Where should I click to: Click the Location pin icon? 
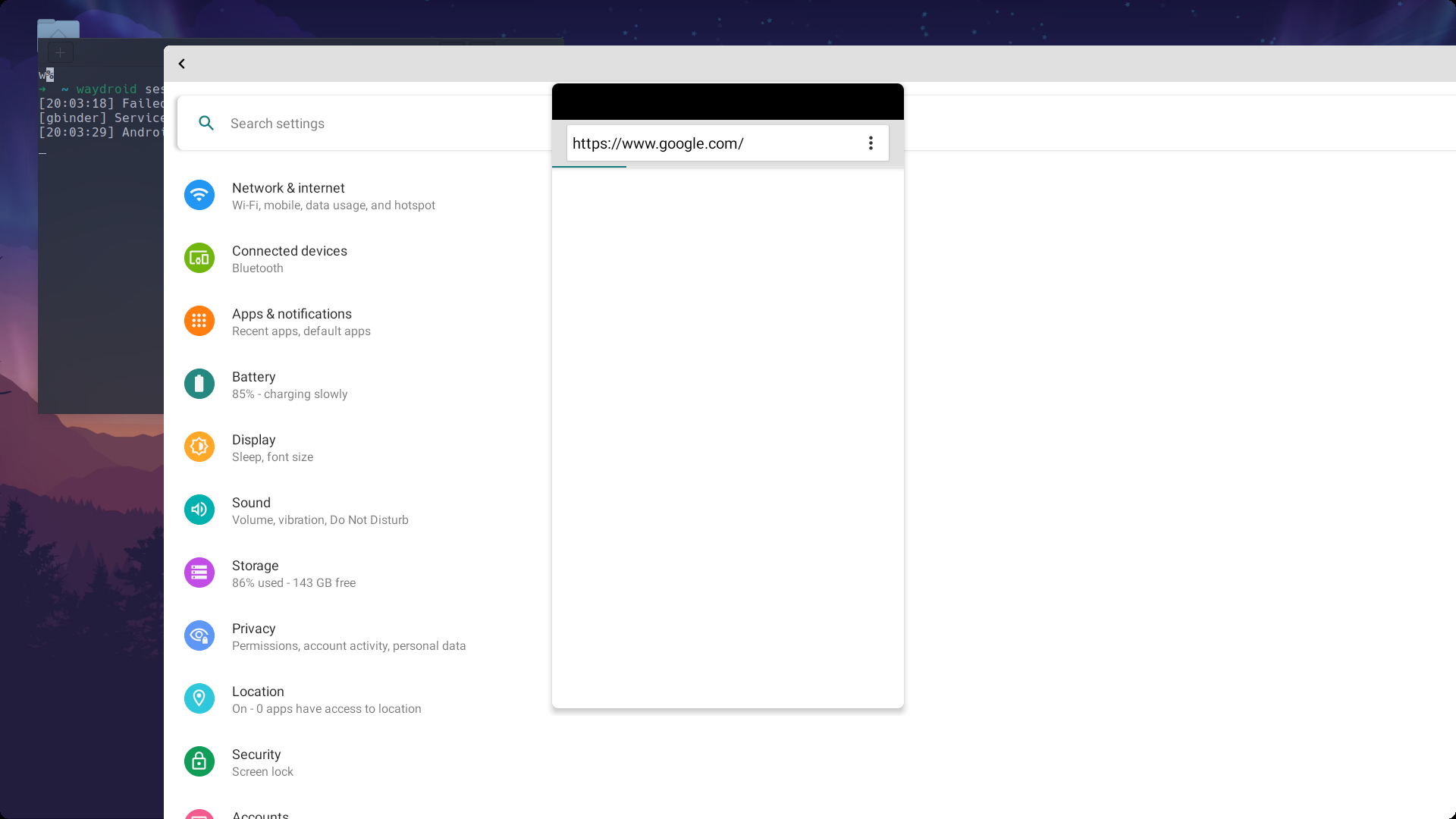[199, 698]
